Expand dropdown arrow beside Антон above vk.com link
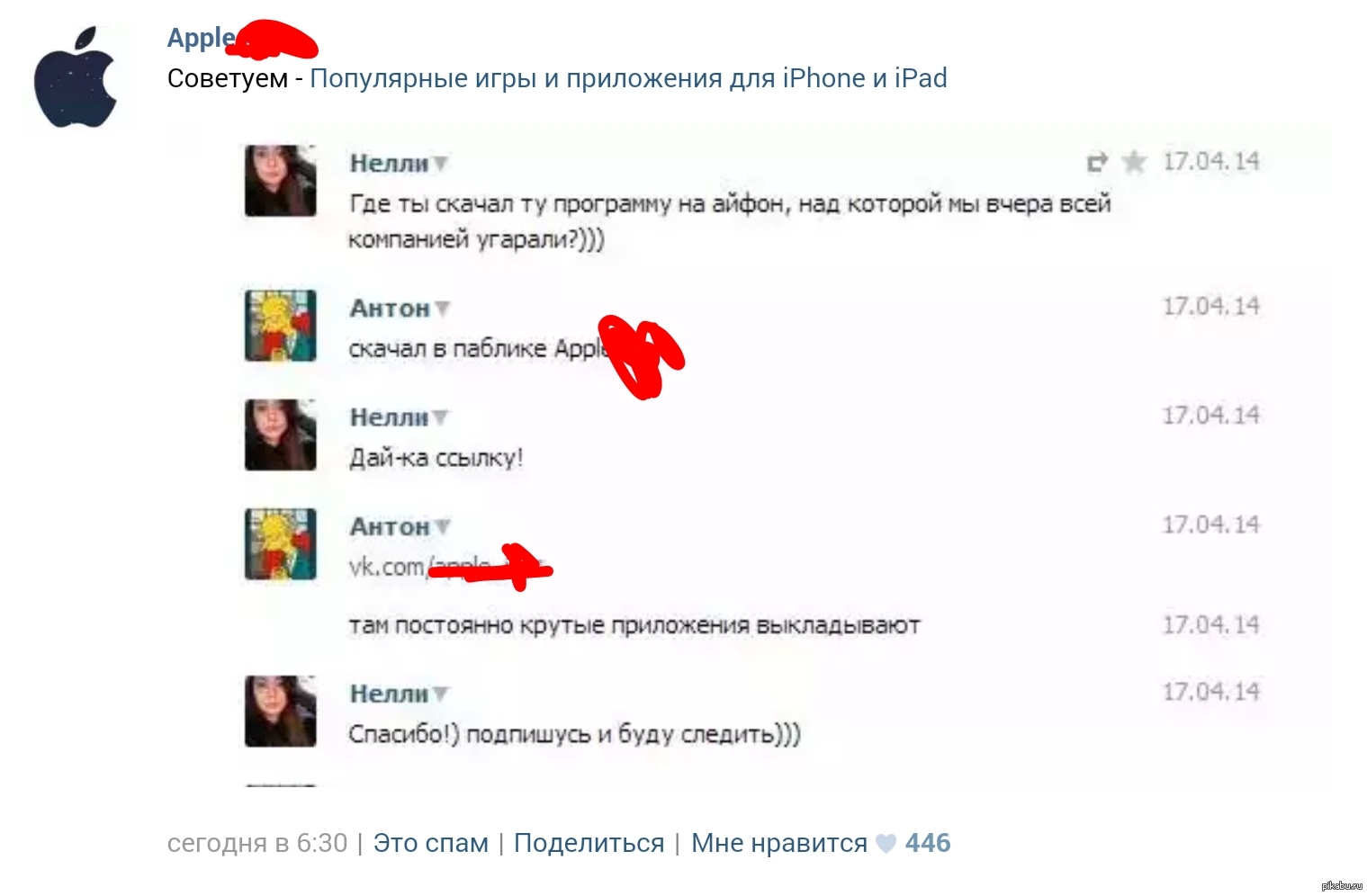Screen dimensions: 1367x896 442,527
